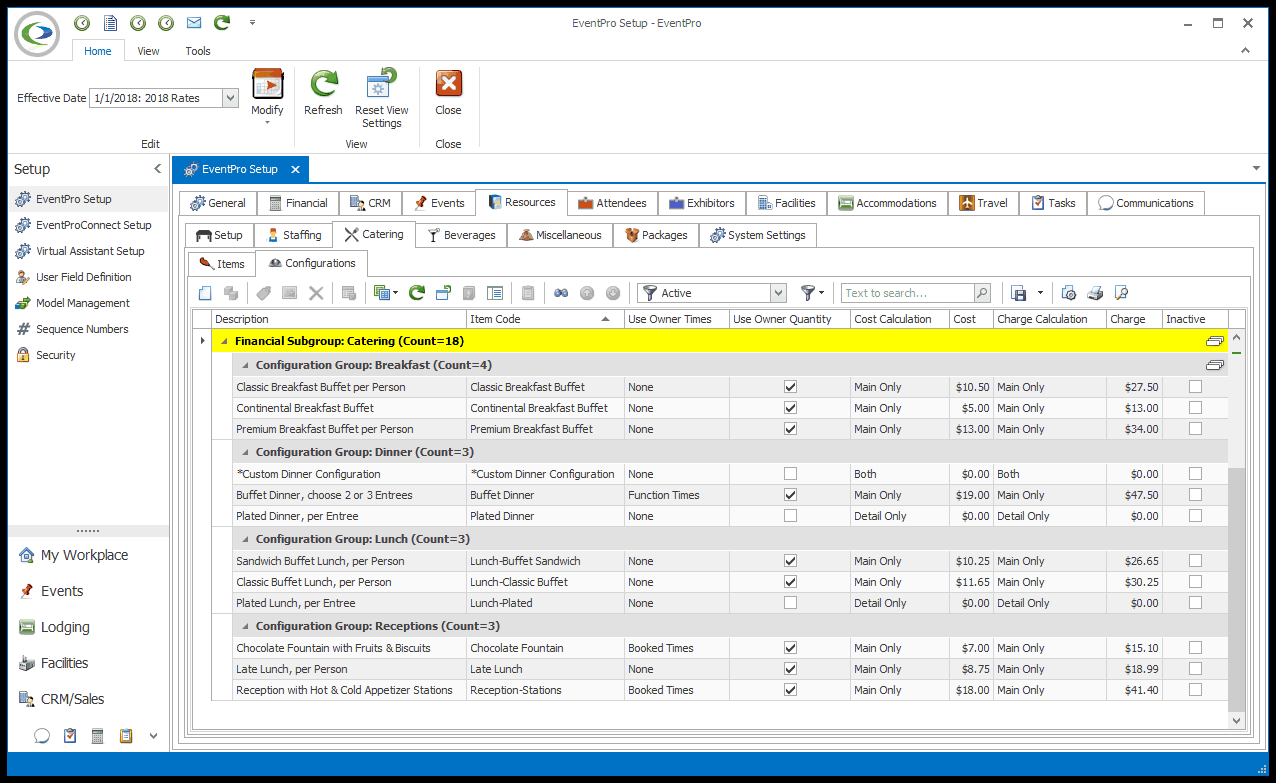Viewport: 1276px width, 783px height.
Task: Open the funnel filter options dropdown
Action: click(x=813, y=293)
